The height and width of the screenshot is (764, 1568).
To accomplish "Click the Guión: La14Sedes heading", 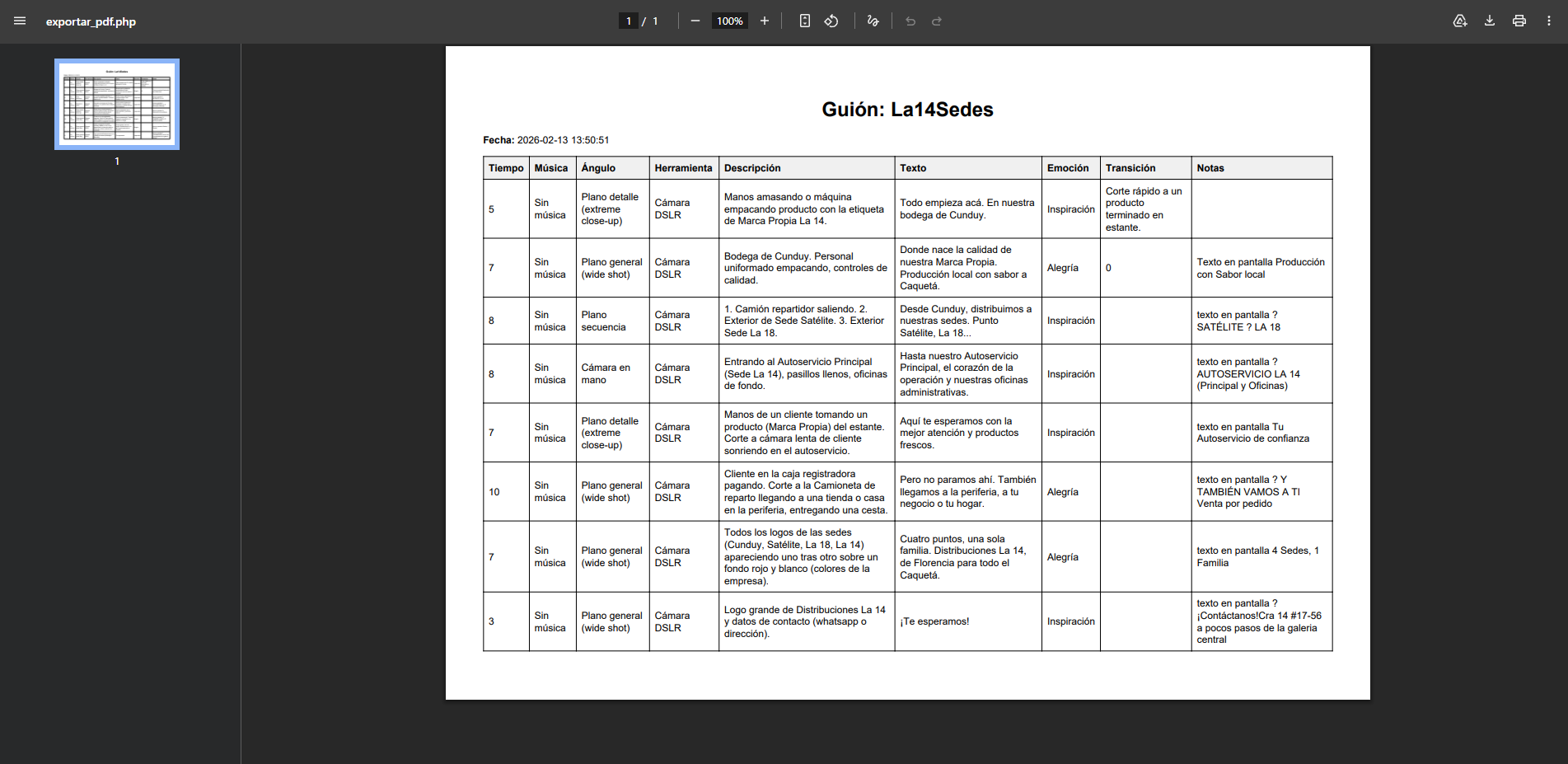I will (907, 110).
